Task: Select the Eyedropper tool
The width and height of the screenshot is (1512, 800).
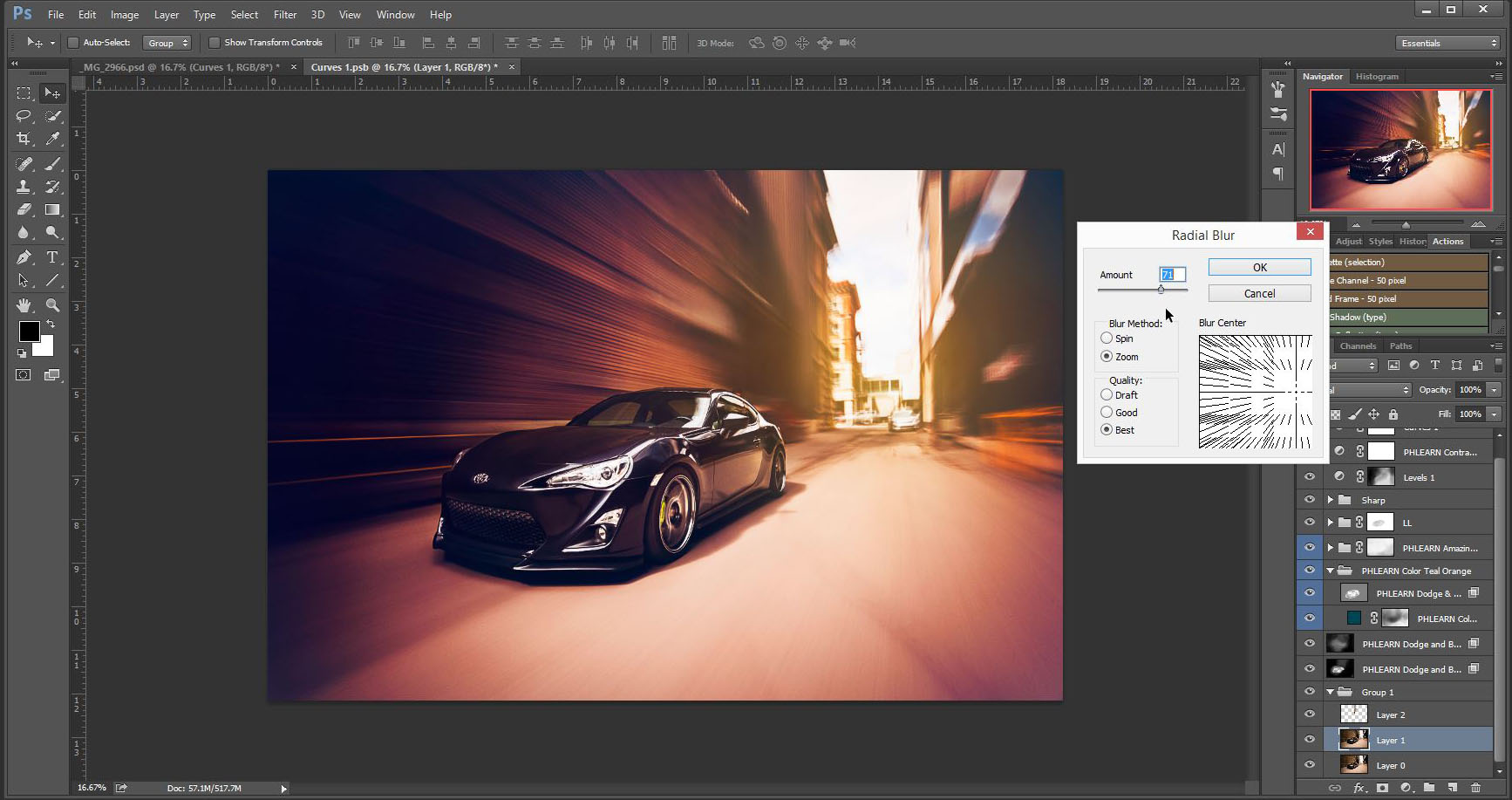Action: coord(52,138)
